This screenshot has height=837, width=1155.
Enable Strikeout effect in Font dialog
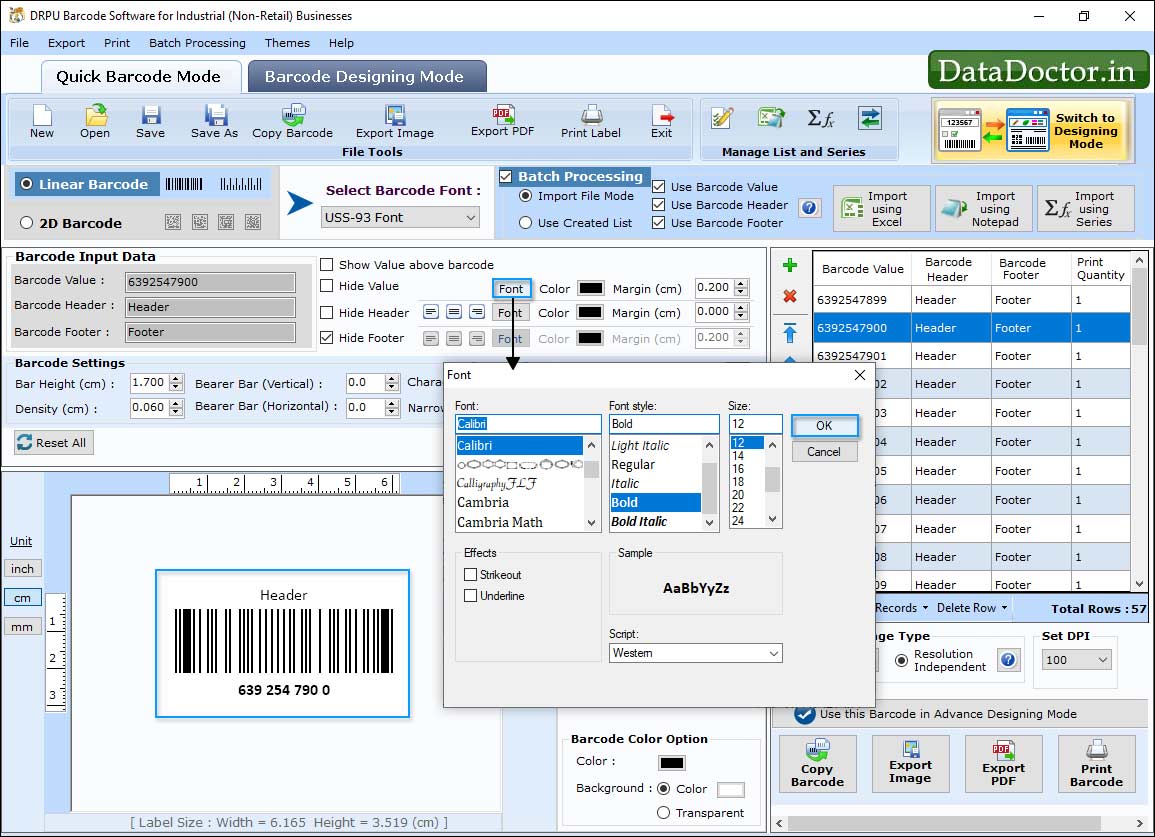[471, 575]
